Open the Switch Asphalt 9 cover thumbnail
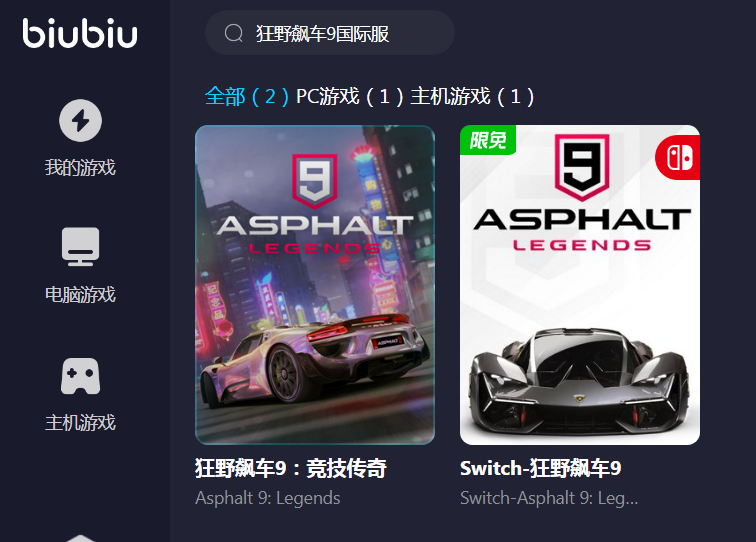Viewport: 756px width, 542px height. (580, 285)
